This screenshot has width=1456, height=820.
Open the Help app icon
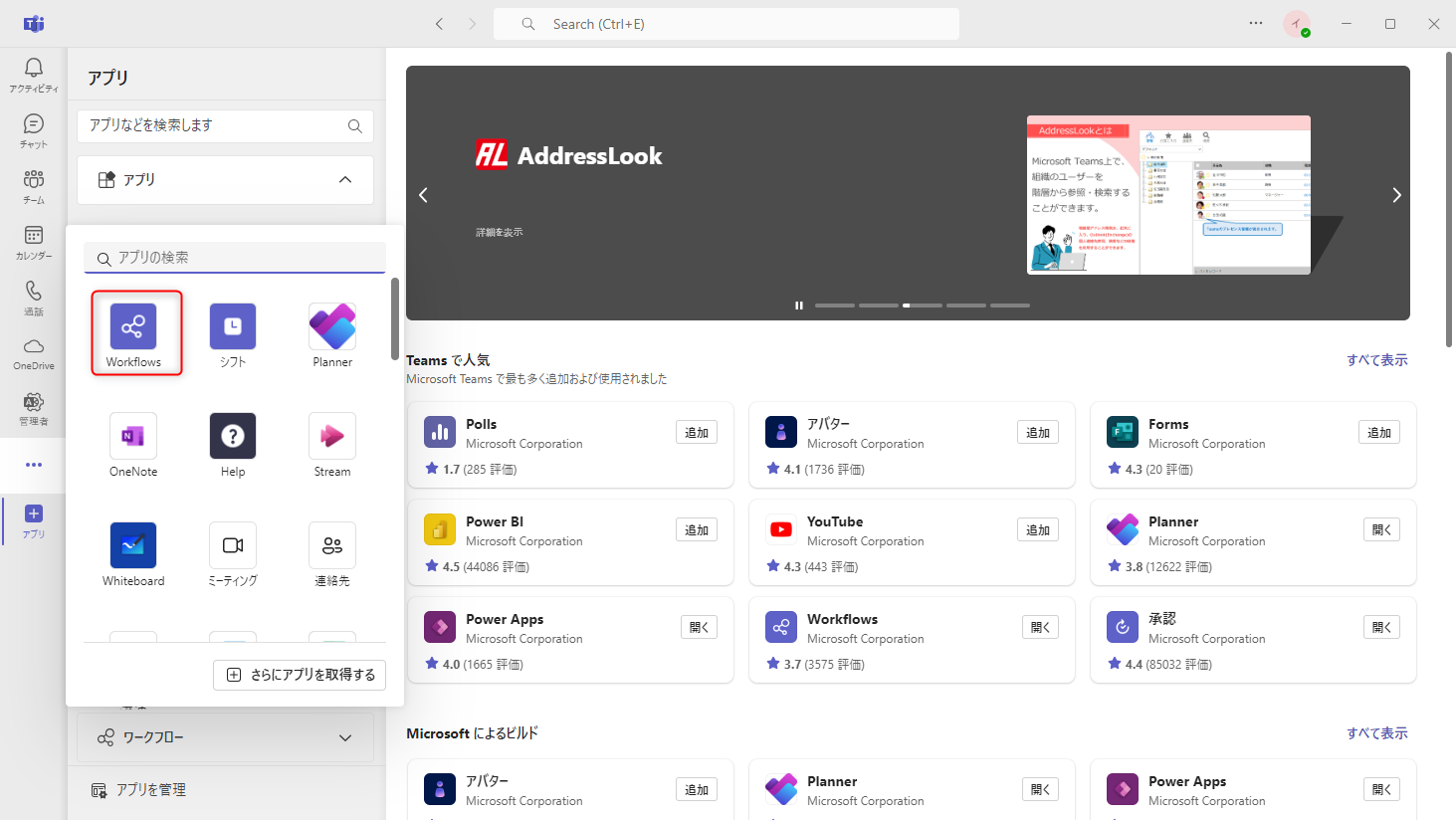click(x=233, y=437)
